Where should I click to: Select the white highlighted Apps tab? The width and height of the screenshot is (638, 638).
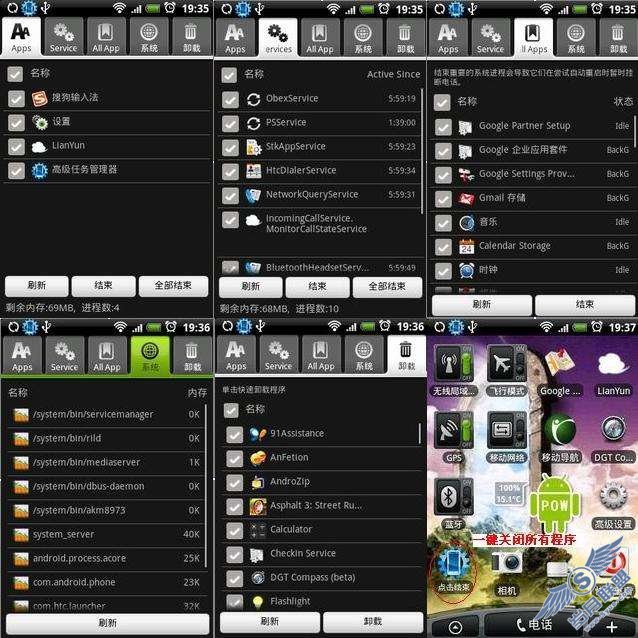pos(21,37)
